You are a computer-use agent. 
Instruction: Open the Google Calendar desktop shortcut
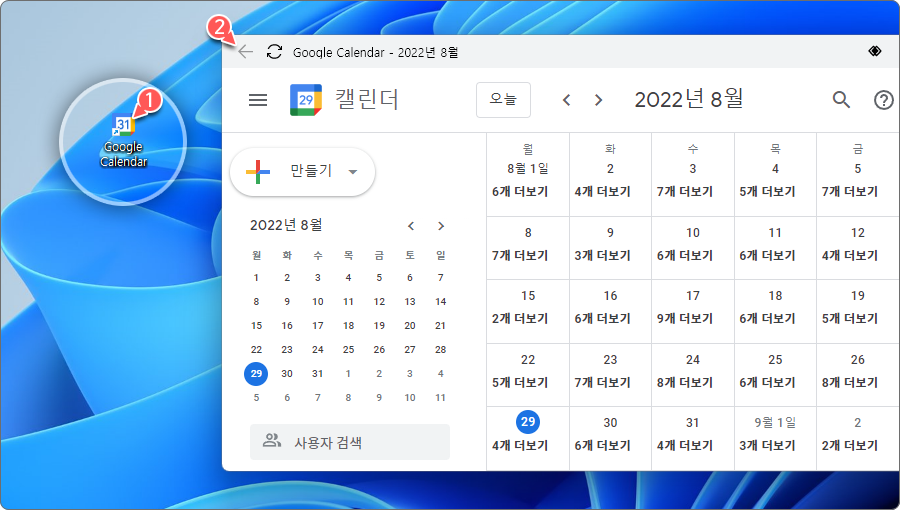pyautogui.click(x=123, y=141)
